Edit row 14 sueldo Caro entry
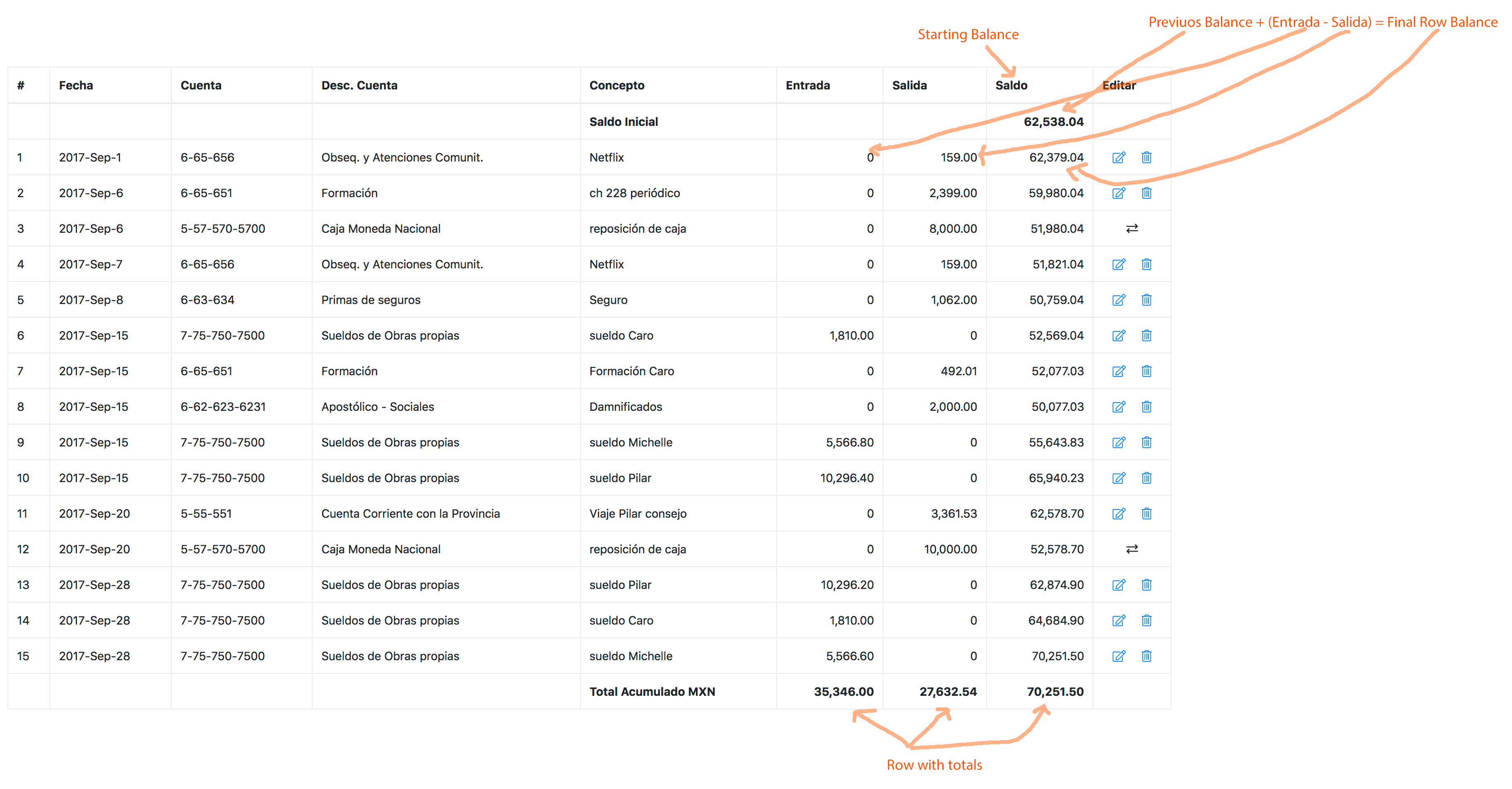 1119,620
